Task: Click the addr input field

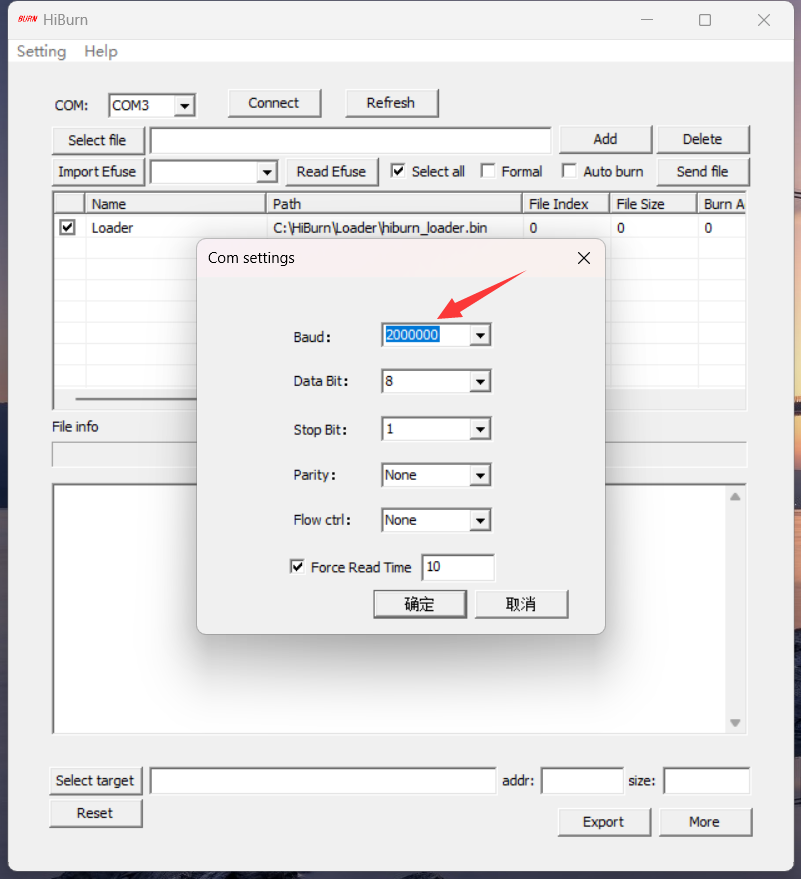Action: (582, 781)
